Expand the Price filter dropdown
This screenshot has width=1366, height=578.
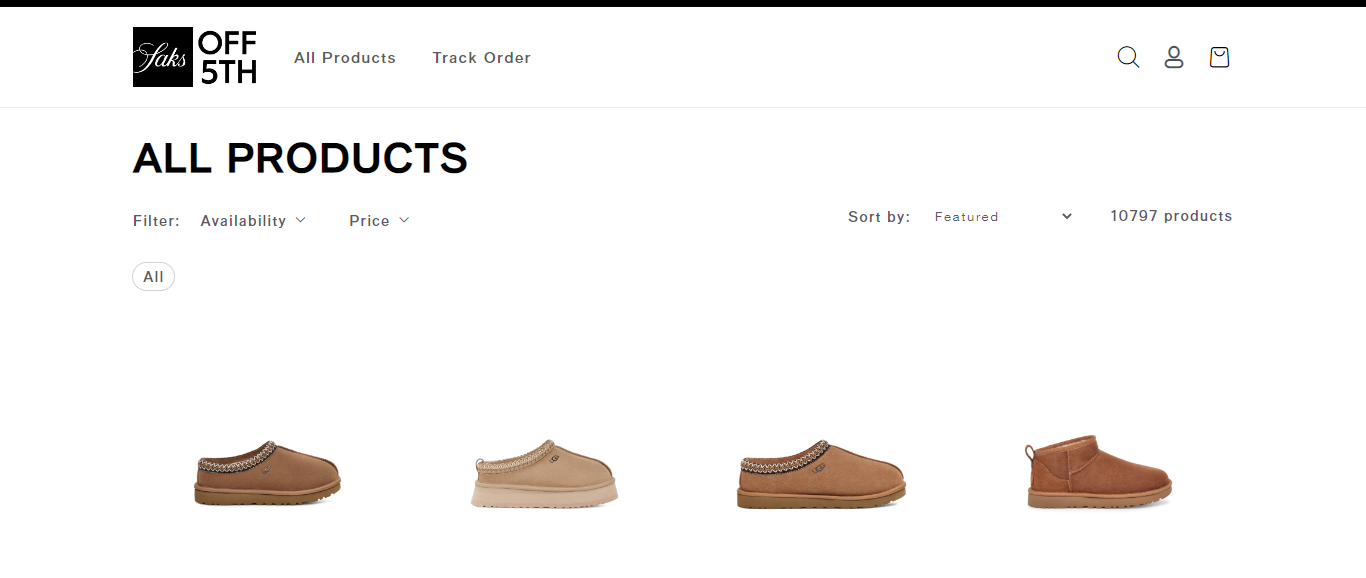(x=379, y=220)
